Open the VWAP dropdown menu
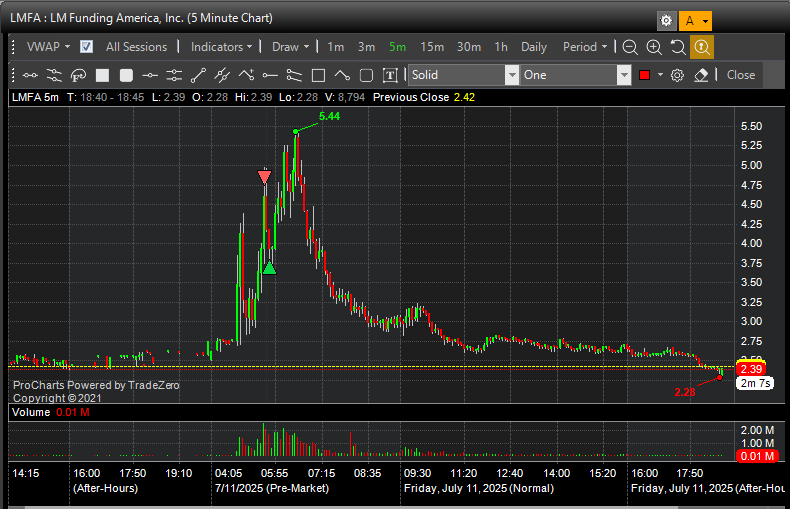 click(48, 47)
